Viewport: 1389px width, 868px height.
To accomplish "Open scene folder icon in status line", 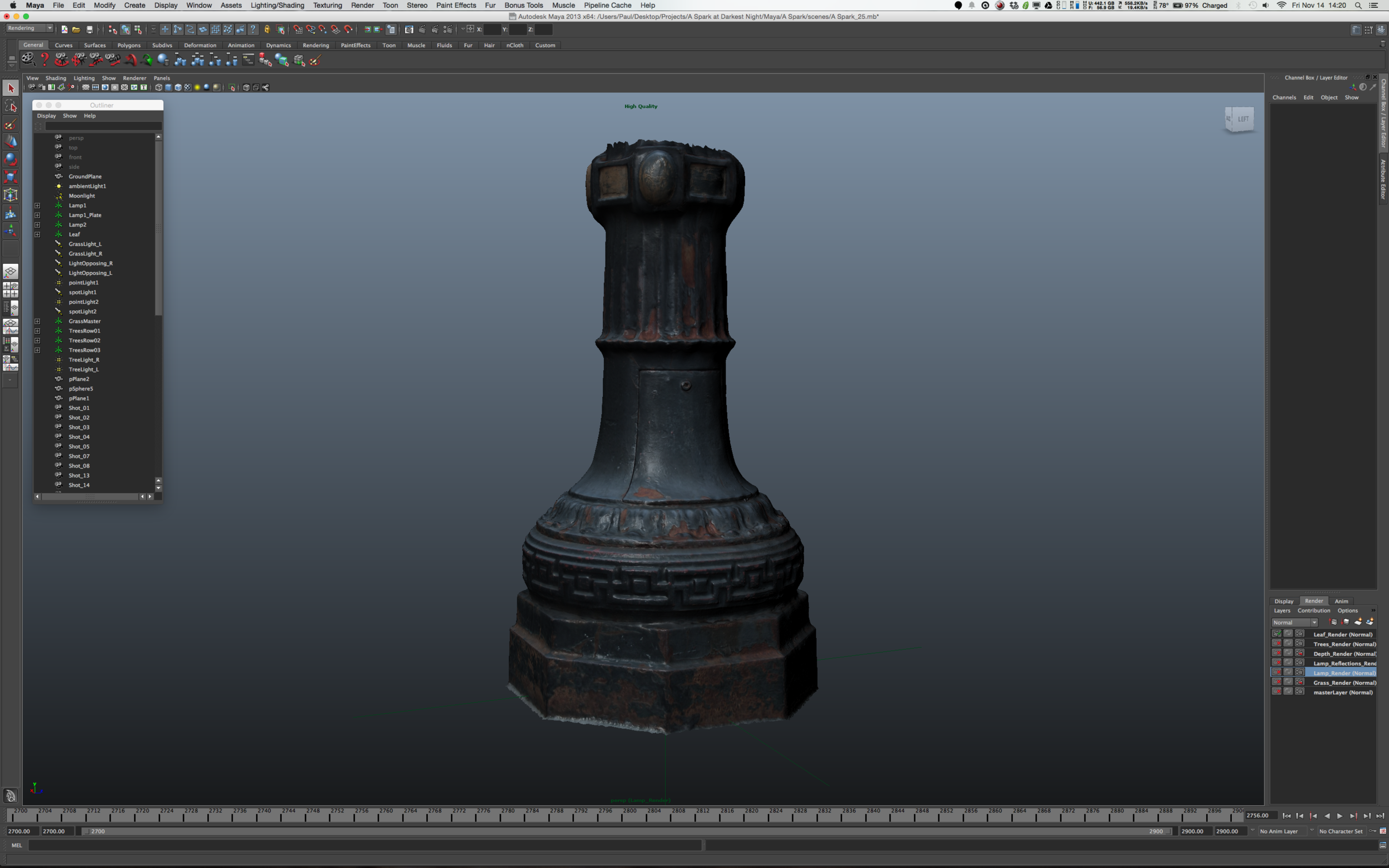I will (x=76, y=29).
